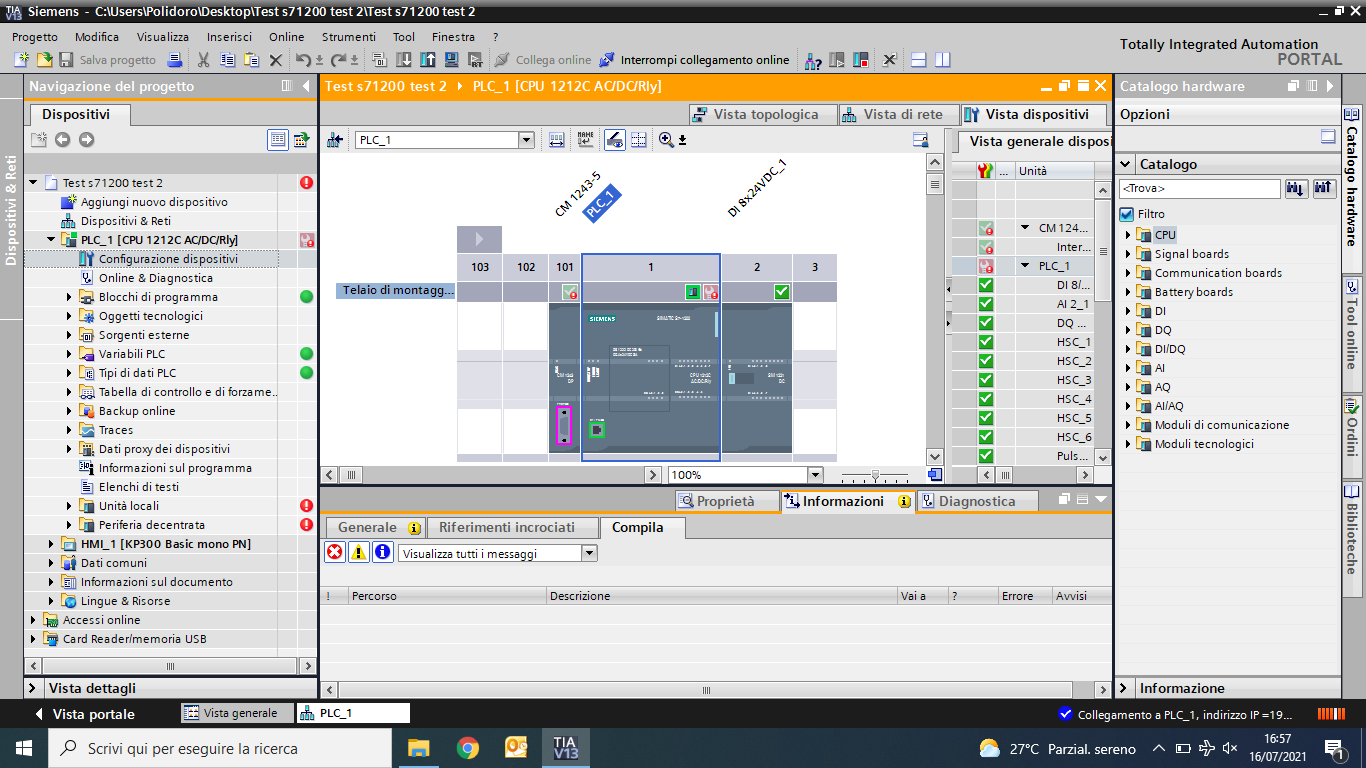
Task: Toggle error messages filter button
Action: coord(335,552)
